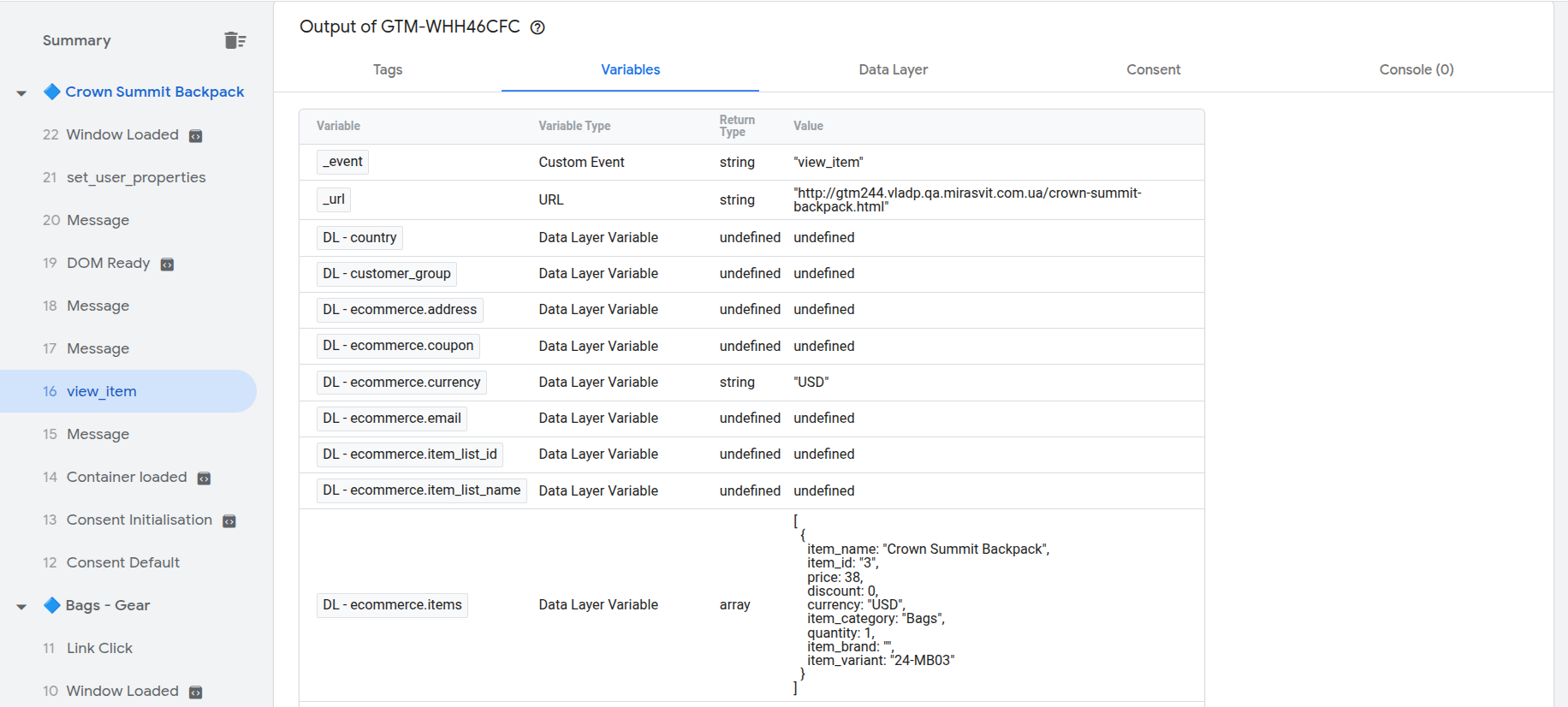Open help icon next to GTM-WHH46CFC
This screenshot has width=1568, height=707.
[x=538, y=27]
